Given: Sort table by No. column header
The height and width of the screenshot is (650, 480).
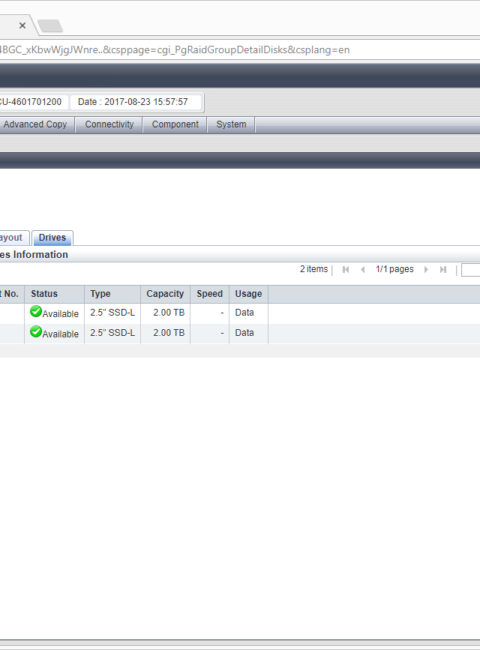Looking at the screenshot, I should coord(12,294).
